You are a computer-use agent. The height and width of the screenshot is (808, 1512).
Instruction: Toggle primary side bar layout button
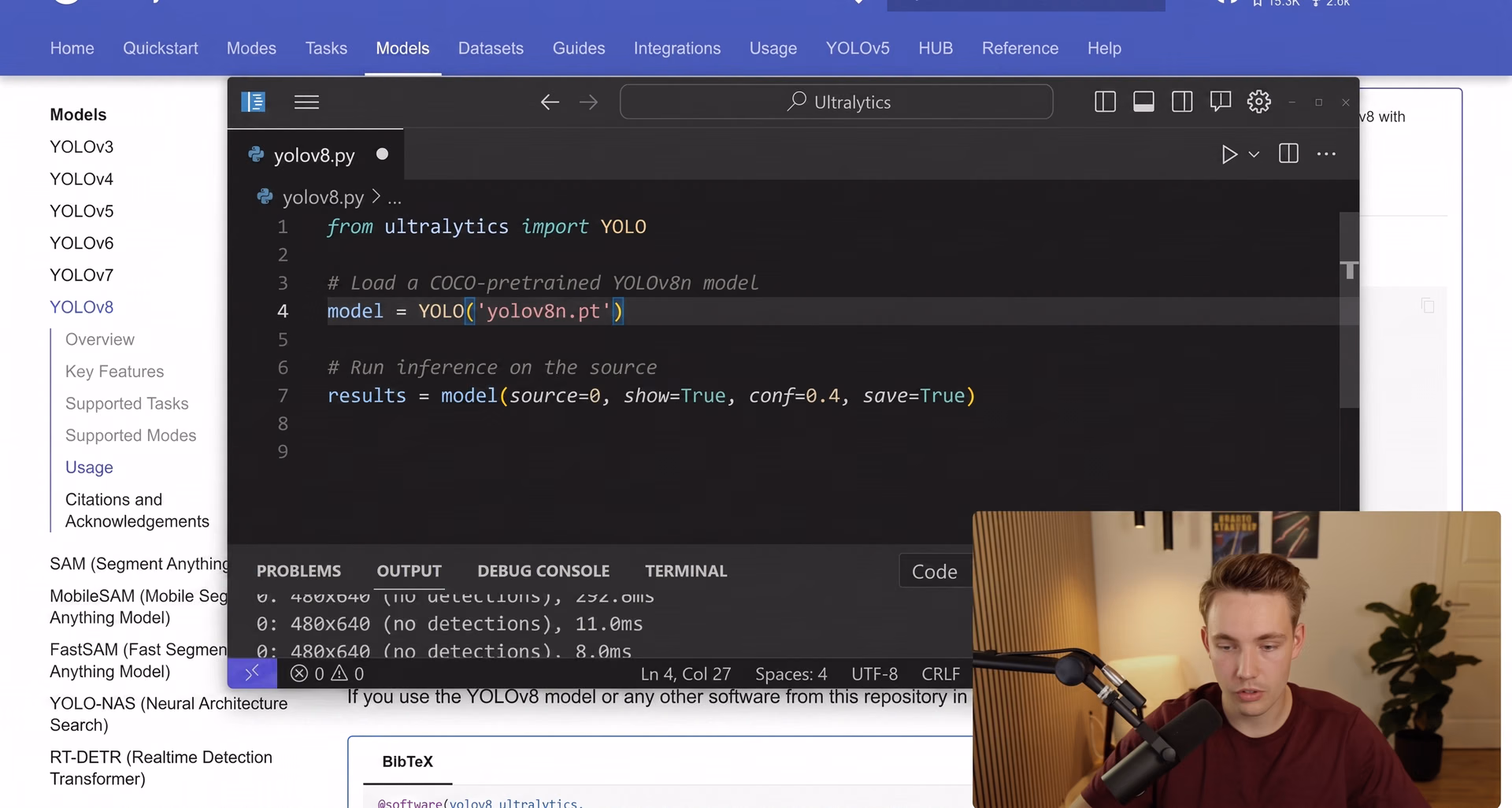tap(1105, 102)
